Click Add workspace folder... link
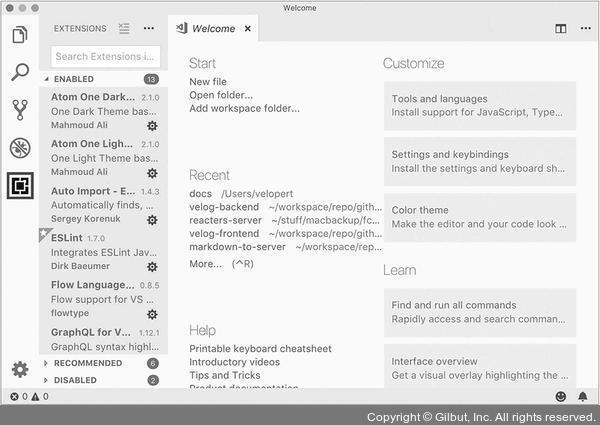 244,109
